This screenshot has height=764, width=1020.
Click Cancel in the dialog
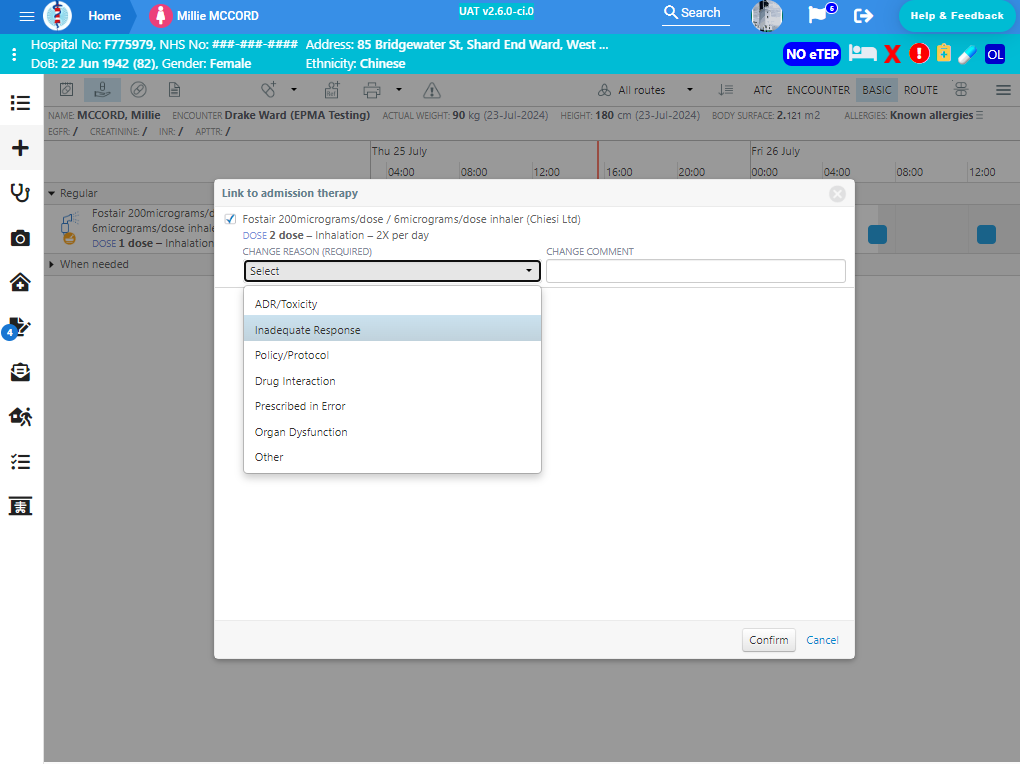pos(822,640)
